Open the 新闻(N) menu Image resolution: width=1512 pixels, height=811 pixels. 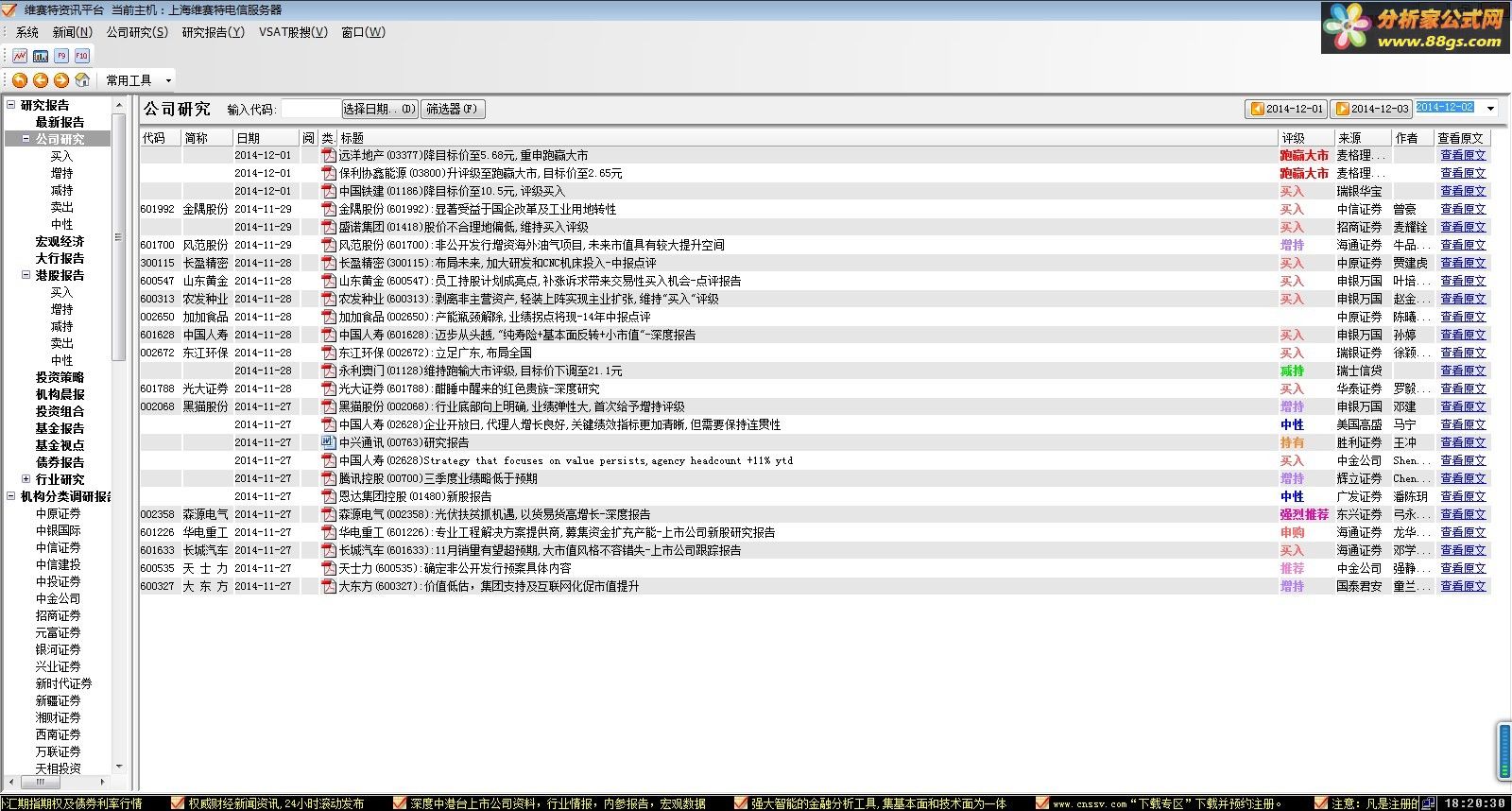73,32
